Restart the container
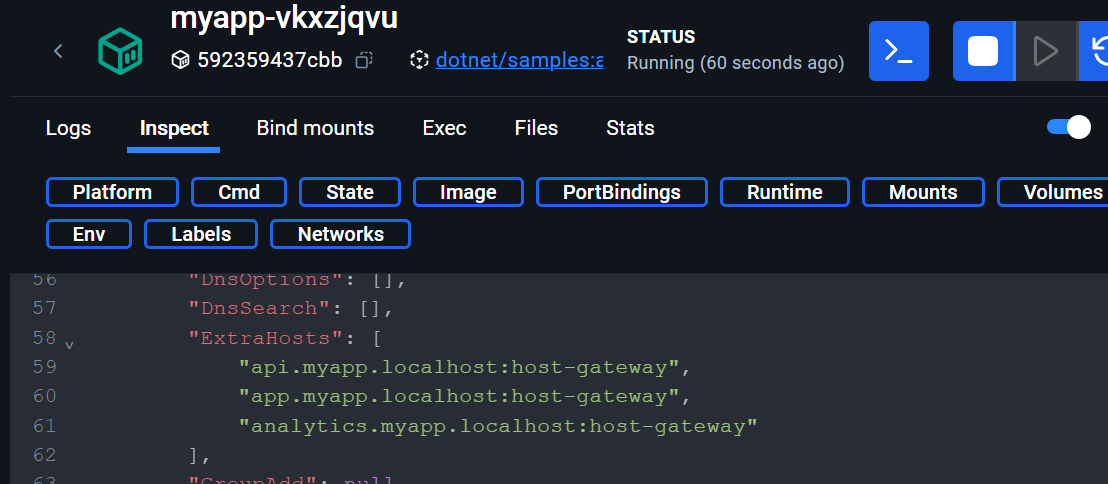Viewport: 1108px width, 484px height. tap(1095, 51)
